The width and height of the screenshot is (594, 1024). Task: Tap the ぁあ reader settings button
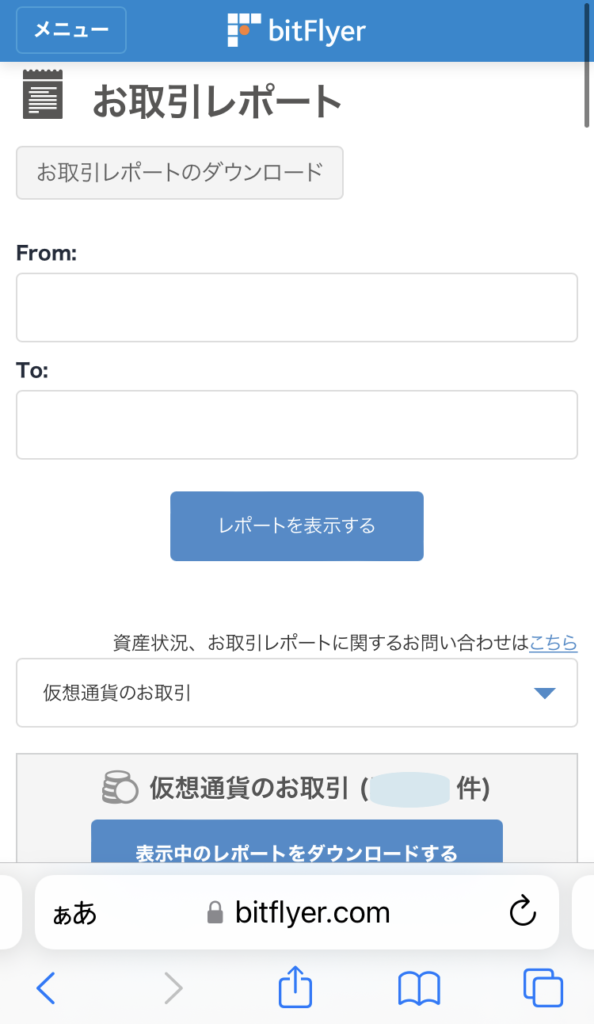[x=74, y=913]
